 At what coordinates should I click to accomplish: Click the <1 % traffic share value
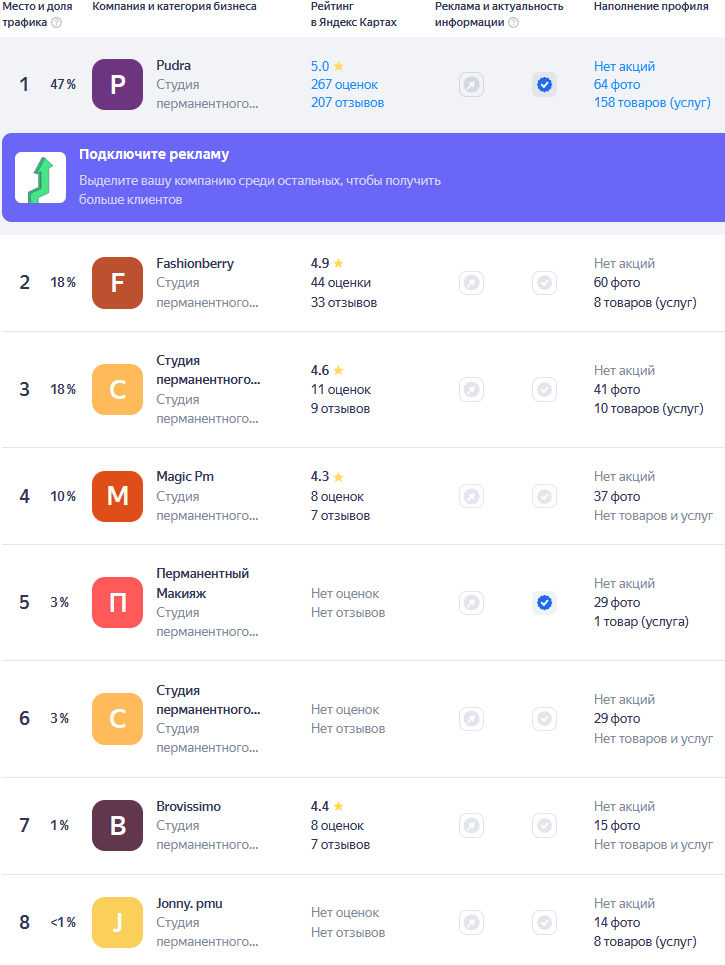coord(63,923)
